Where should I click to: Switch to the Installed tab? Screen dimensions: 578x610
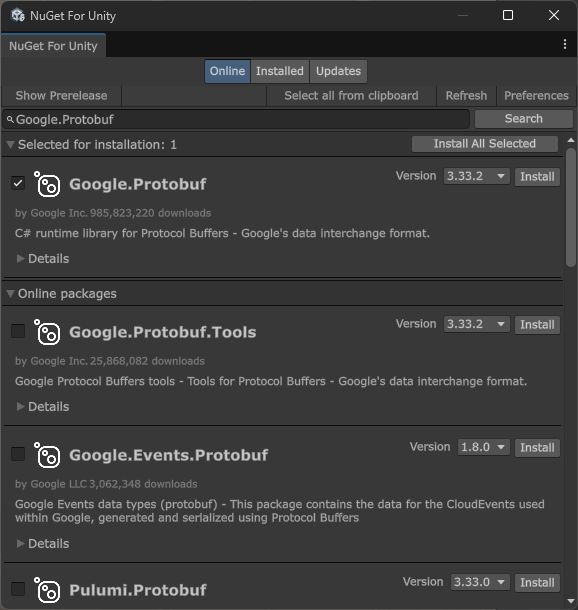click(280, 71)
